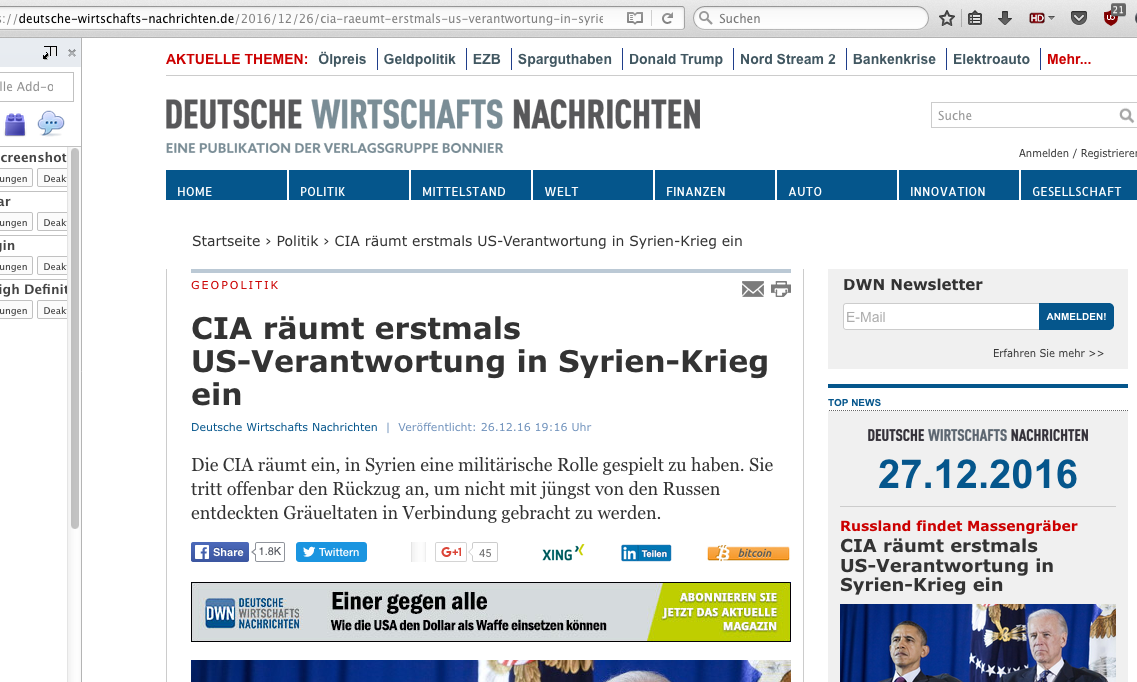Screen dimensions: 1137x682
Task: Bookmark this page with the star icon
Action: tap(946, 18)
